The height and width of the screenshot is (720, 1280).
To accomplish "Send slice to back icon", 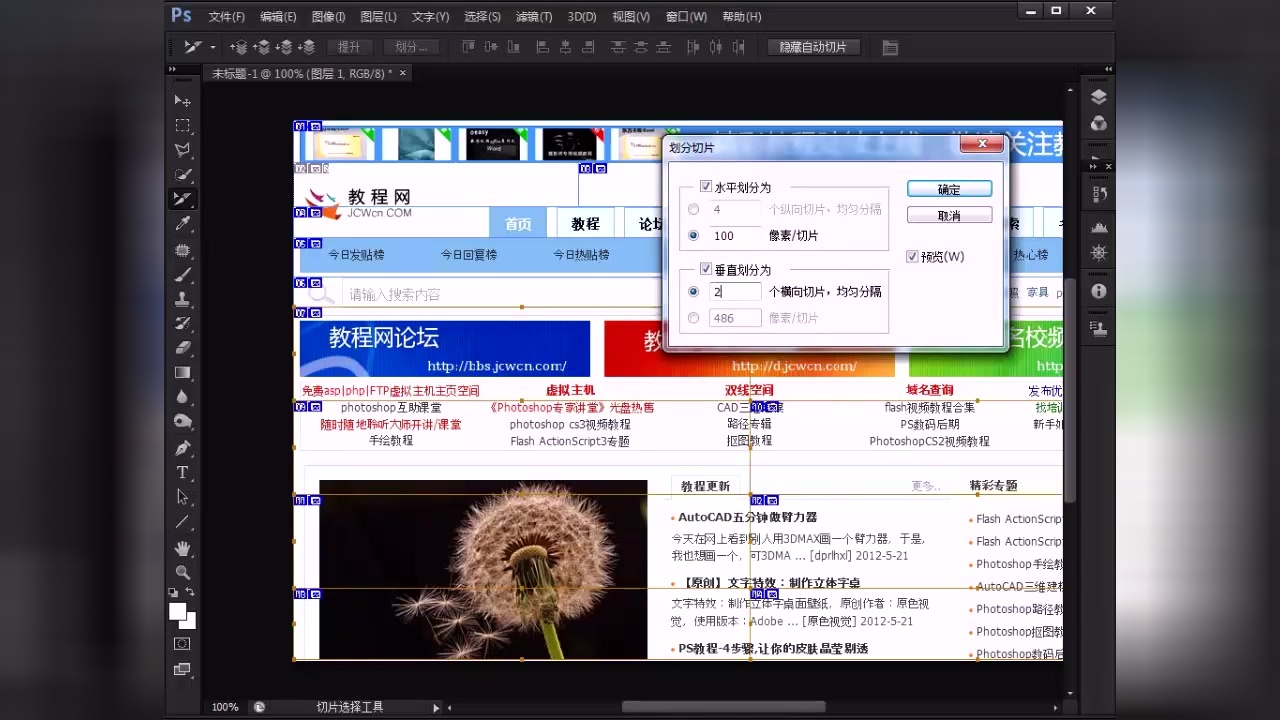I will tap(306, 47).
